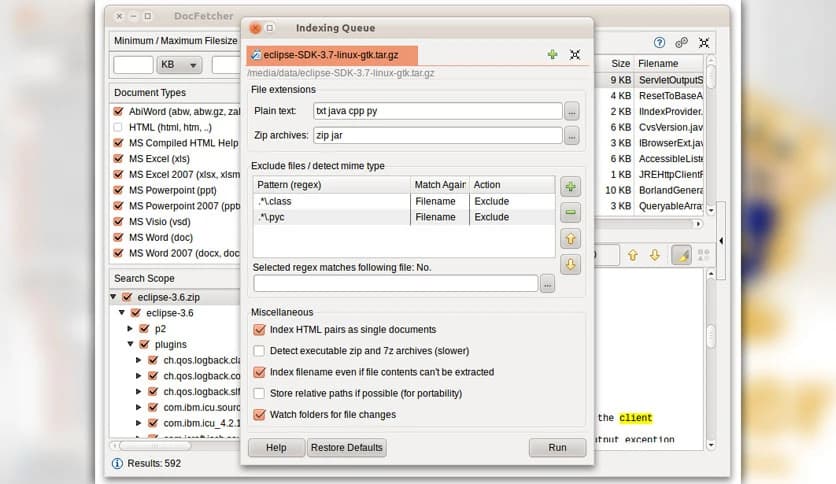This screenshot has height=484, width=836.
Task: Uncheck the AbiWord document type
Action: 118,111
